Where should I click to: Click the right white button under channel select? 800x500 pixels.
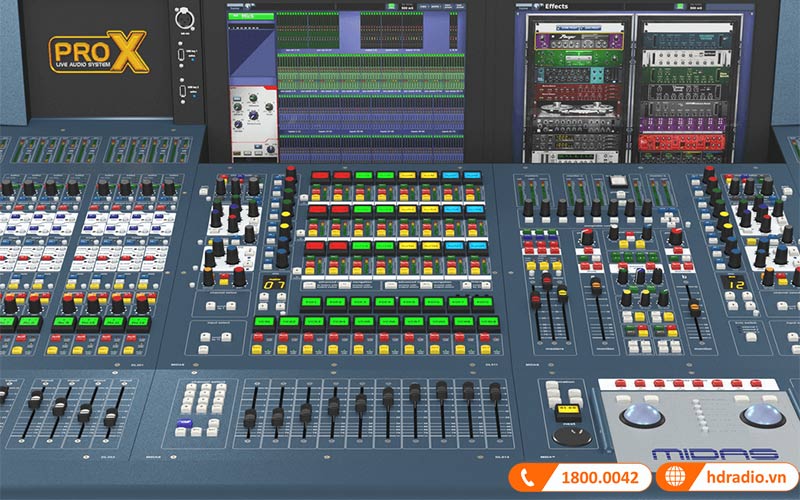(x=231, y=306)
